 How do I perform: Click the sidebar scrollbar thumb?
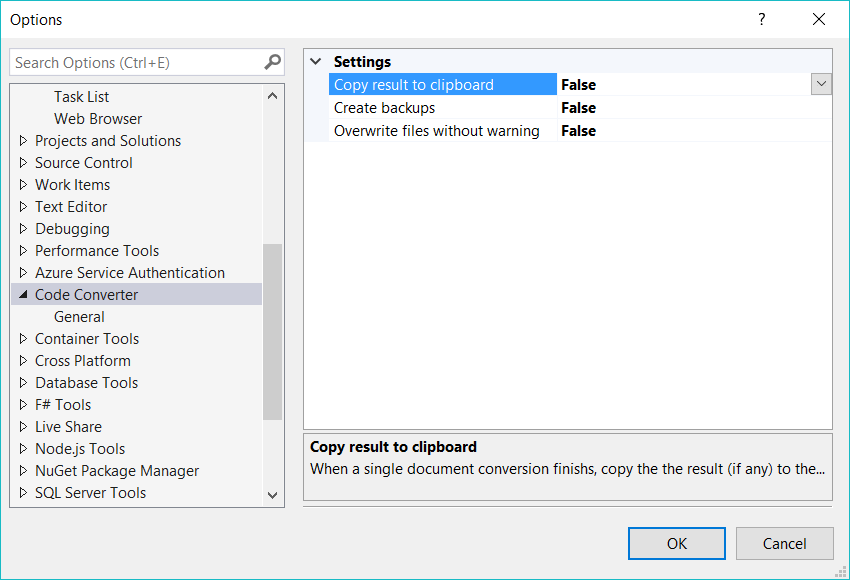point(268,330)
